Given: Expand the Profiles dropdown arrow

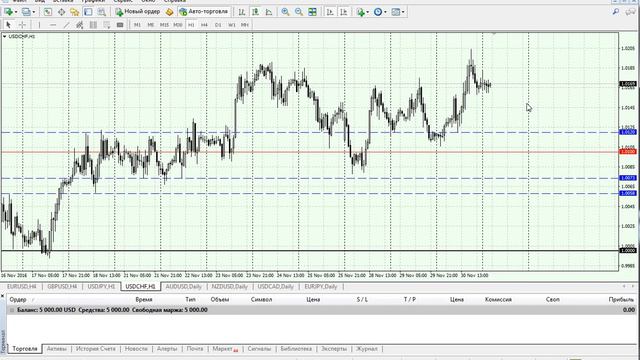Looking at the screenshot, I should point(33,12).
